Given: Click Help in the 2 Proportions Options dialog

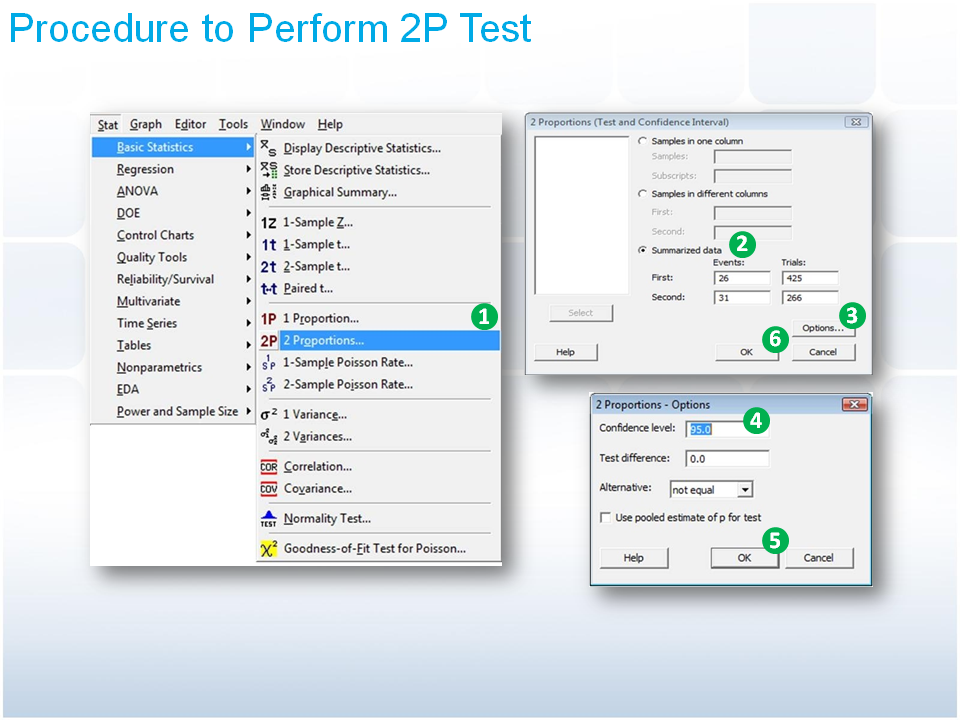Looking at the screenshot, I should click(634, 558).
